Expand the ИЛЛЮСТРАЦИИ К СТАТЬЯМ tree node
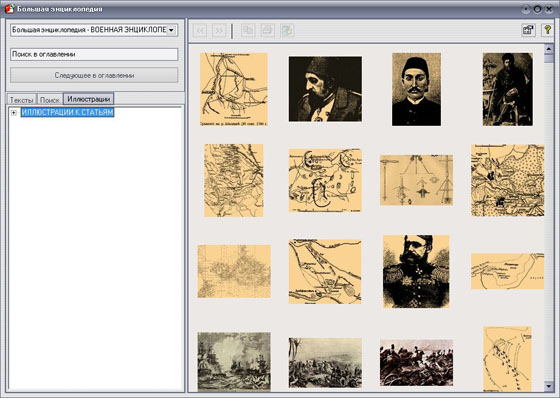 click(14, 113)
